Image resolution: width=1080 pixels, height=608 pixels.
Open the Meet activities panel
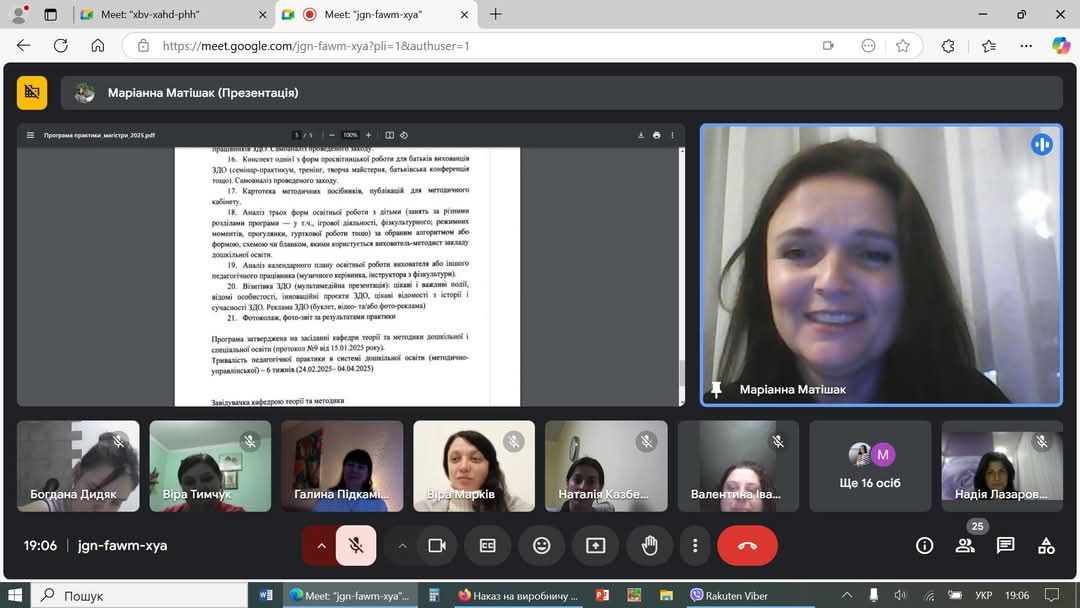pyautogui.click(x=1046, y=546)
